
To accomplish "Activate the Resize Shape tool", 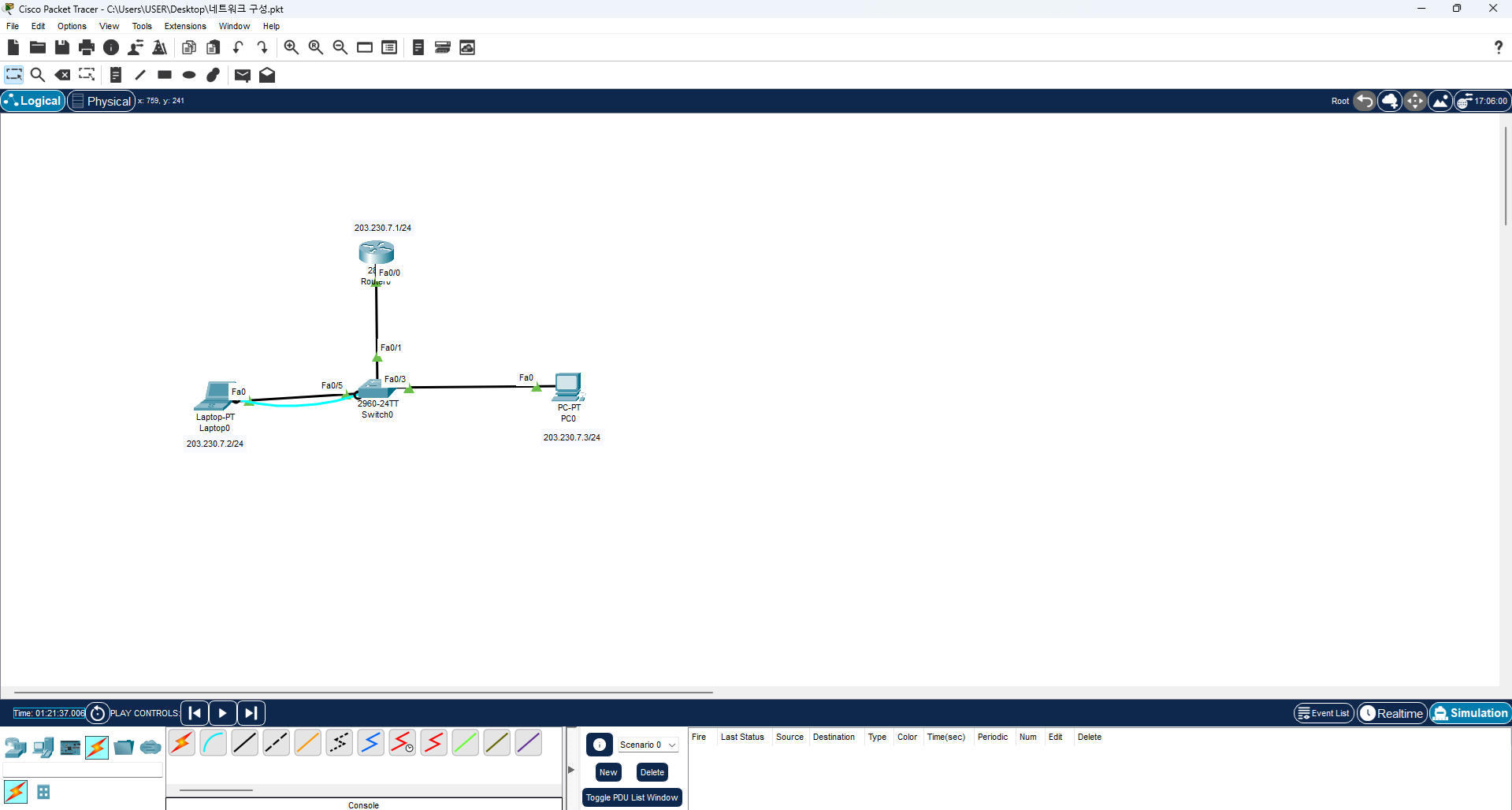I will pos(87,75).
